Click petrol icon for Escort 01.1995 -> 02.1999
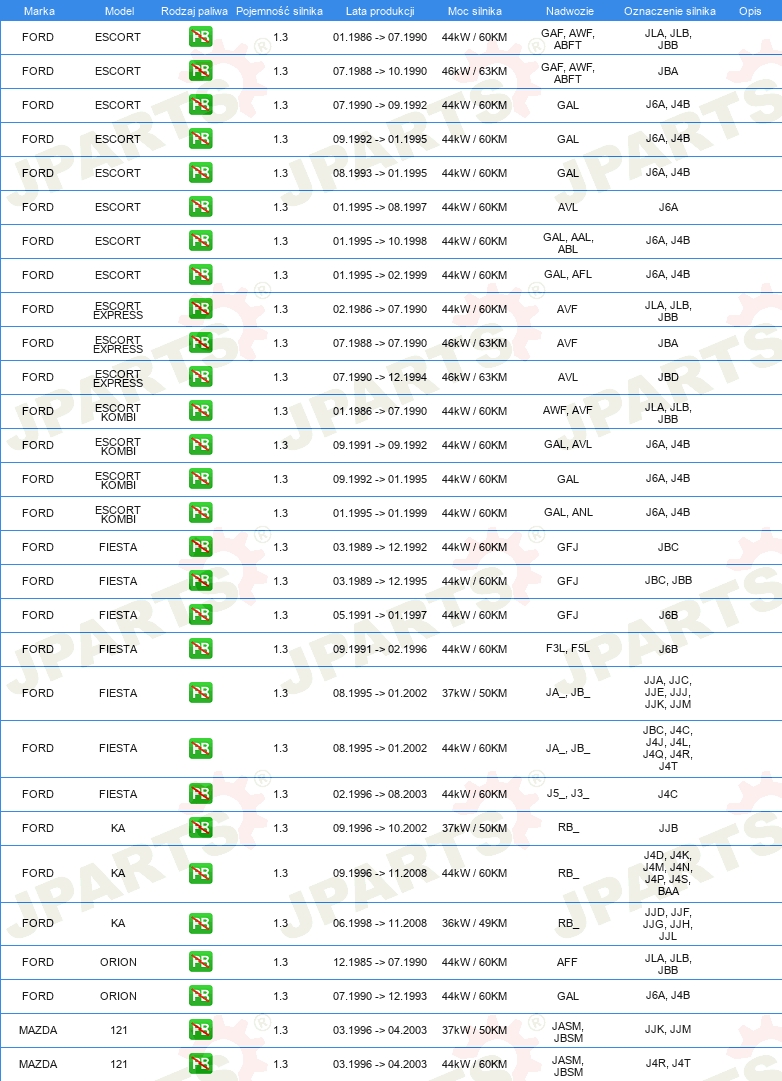 tap(201, 275)
